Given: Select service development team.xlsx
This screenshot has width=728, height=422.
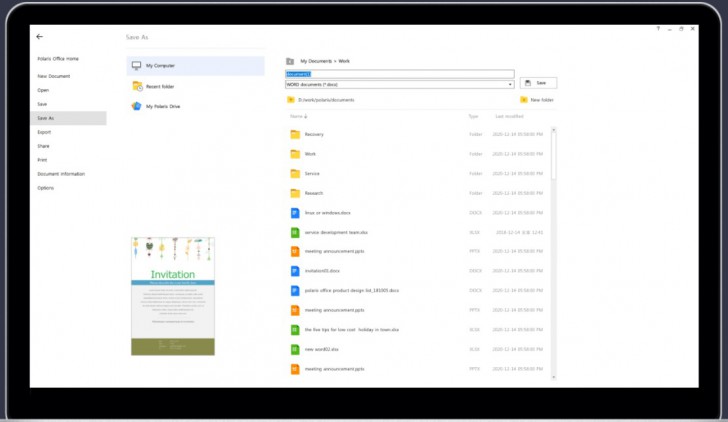Looking at the screenshot, I should coord(336,233).
